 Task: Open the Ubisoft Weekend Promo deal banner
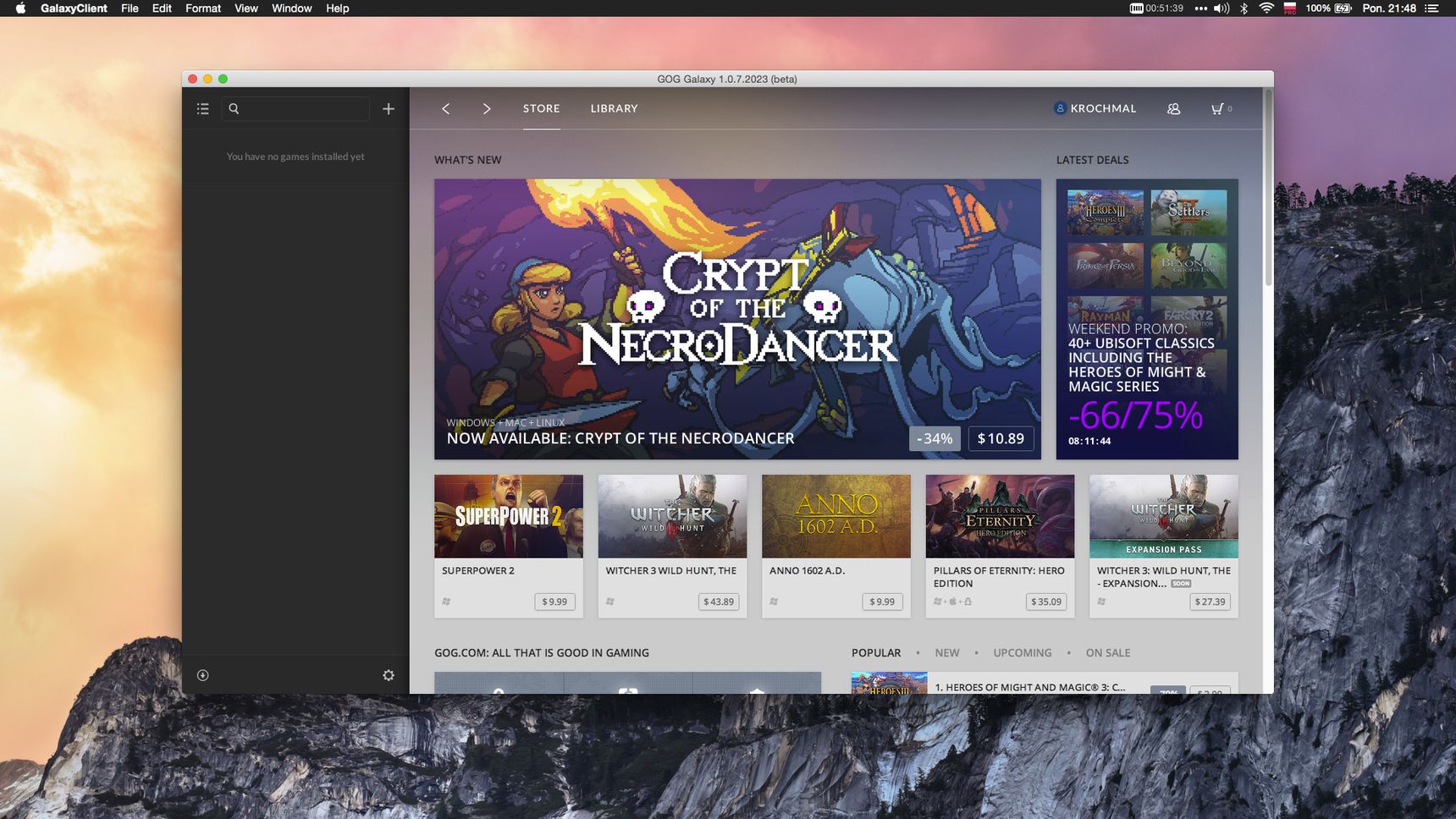tap(1147, 319)
